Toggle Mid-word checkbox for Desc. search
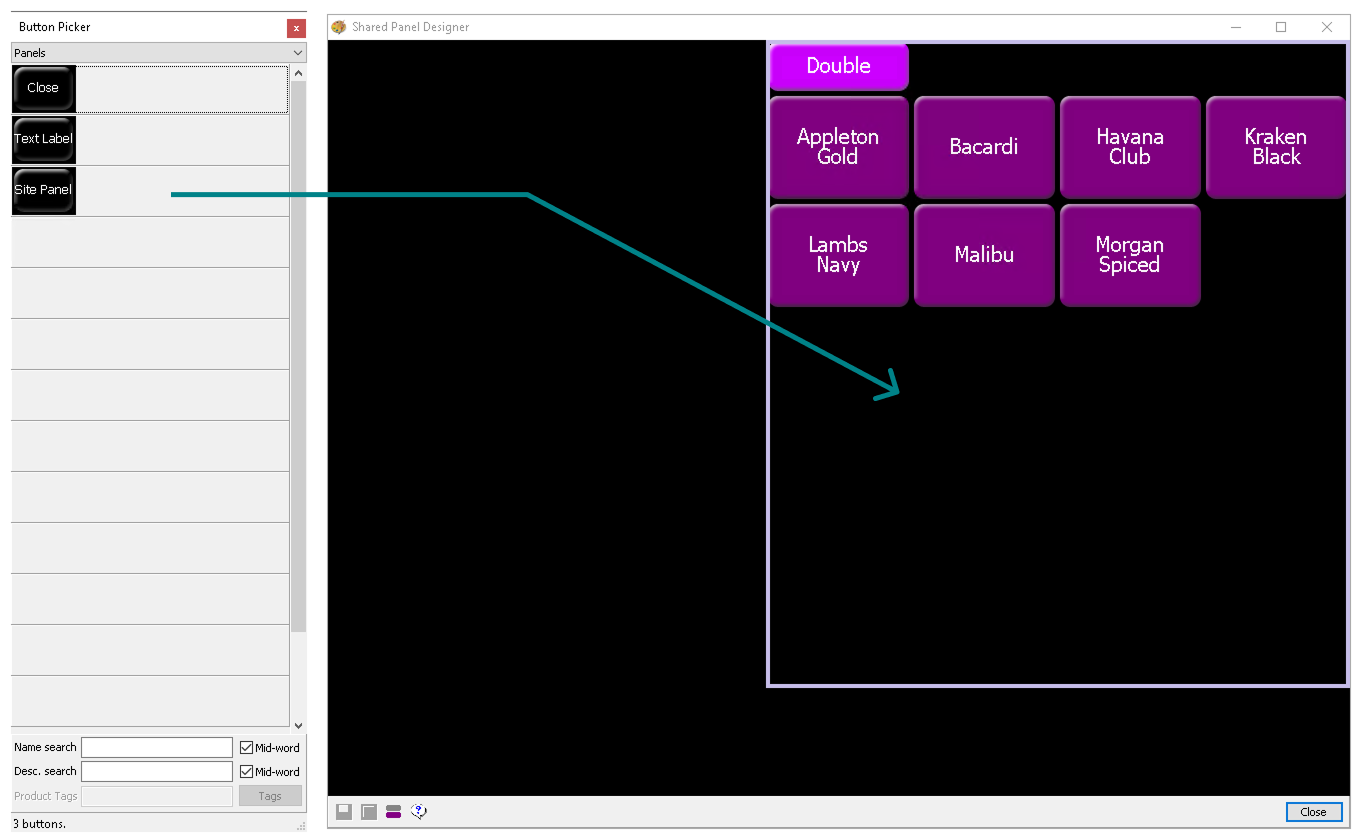 (x=247, y=772)
